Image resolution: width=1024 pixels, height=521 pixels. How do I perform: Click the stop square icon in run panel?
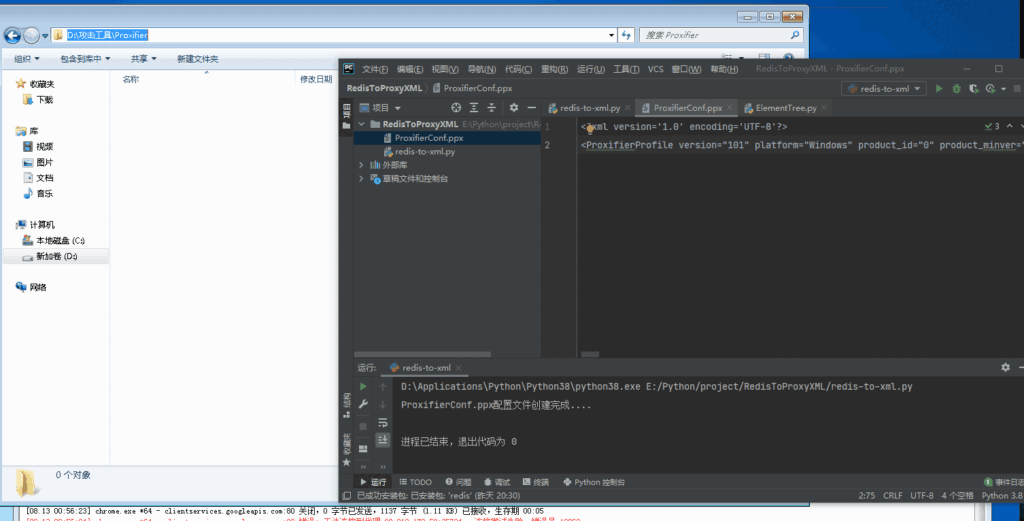(x=363, y=426)
